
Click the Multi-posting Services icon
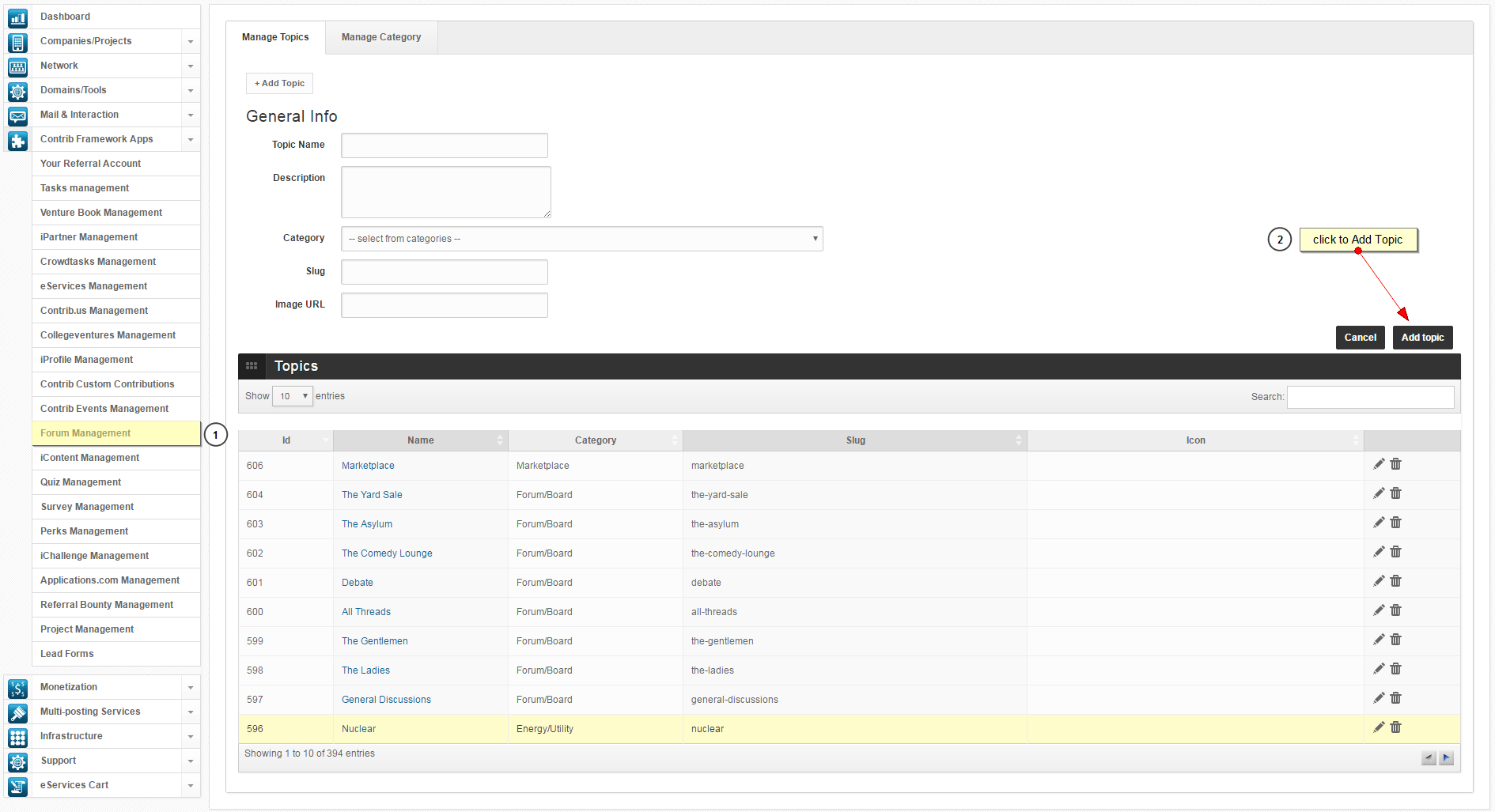tap(17, 712)
